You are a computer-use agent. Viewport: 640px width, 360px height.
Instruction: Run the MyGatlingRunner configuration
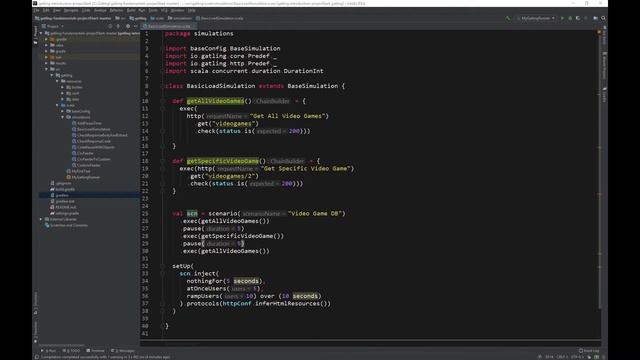tap(562, 18)
